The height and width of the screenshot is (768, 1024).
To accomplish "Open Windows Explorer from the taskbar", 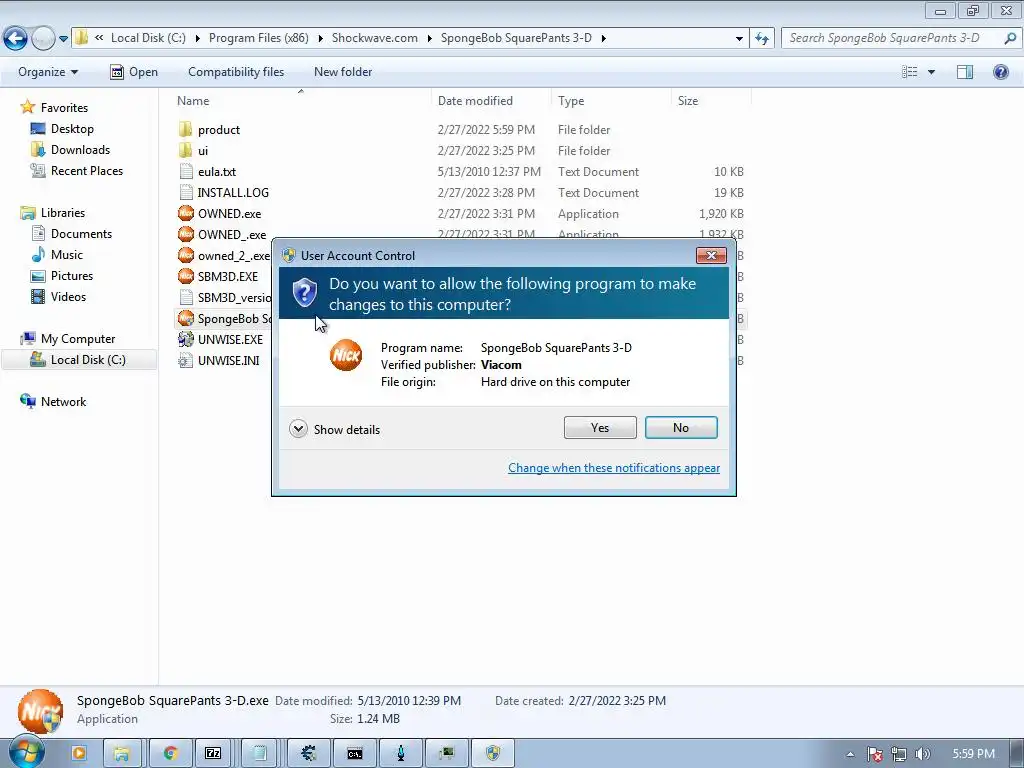I will pyautogui.click(x=121, y=753).
